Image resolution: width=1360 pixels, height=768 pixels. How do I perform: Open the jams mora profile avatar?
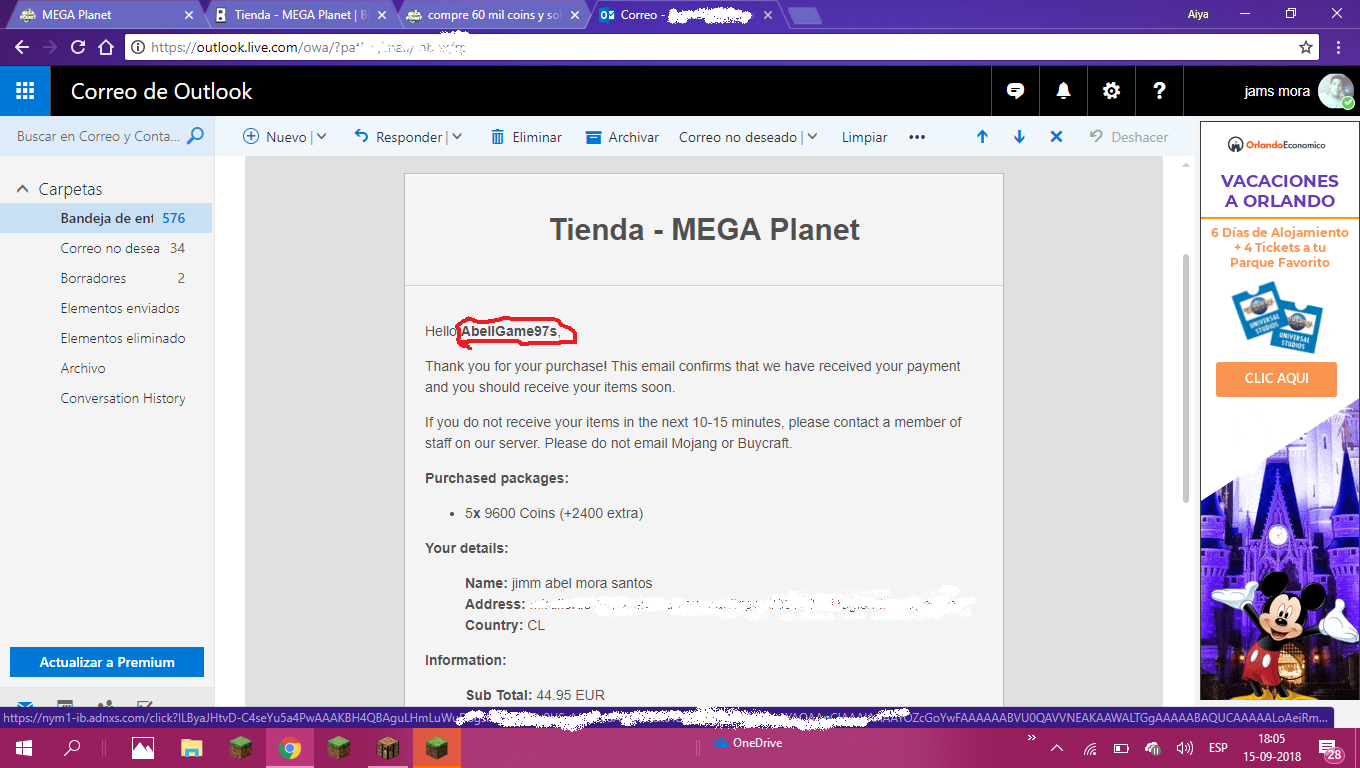[1335, 91]
